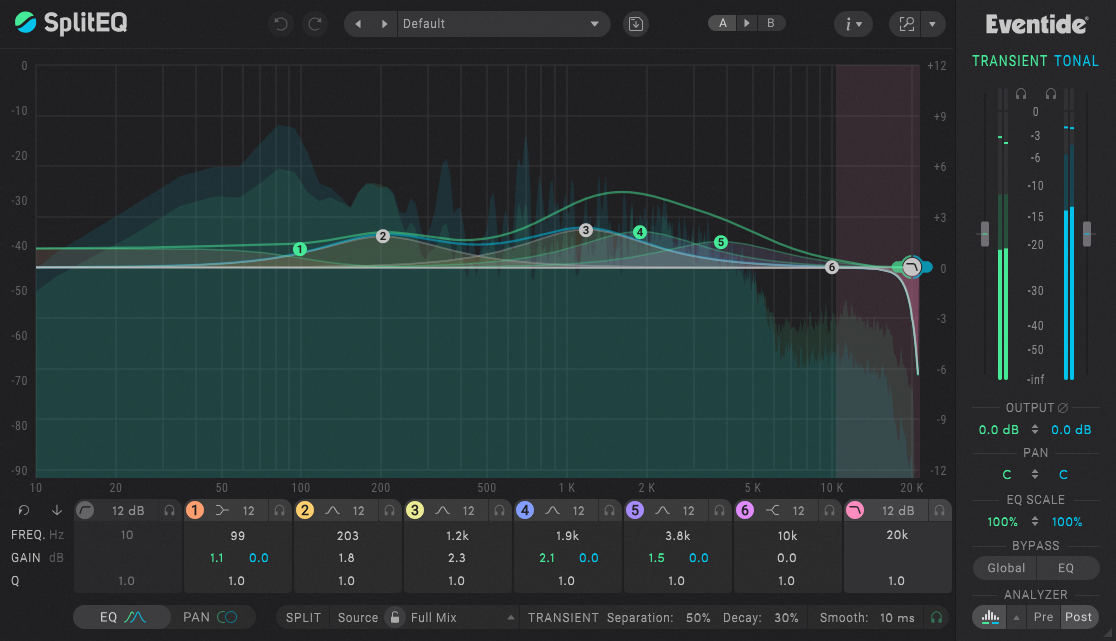This screenshot has width=1116, height=641.
Task: Expand the info menu dropdown
Action: (853, 24)
